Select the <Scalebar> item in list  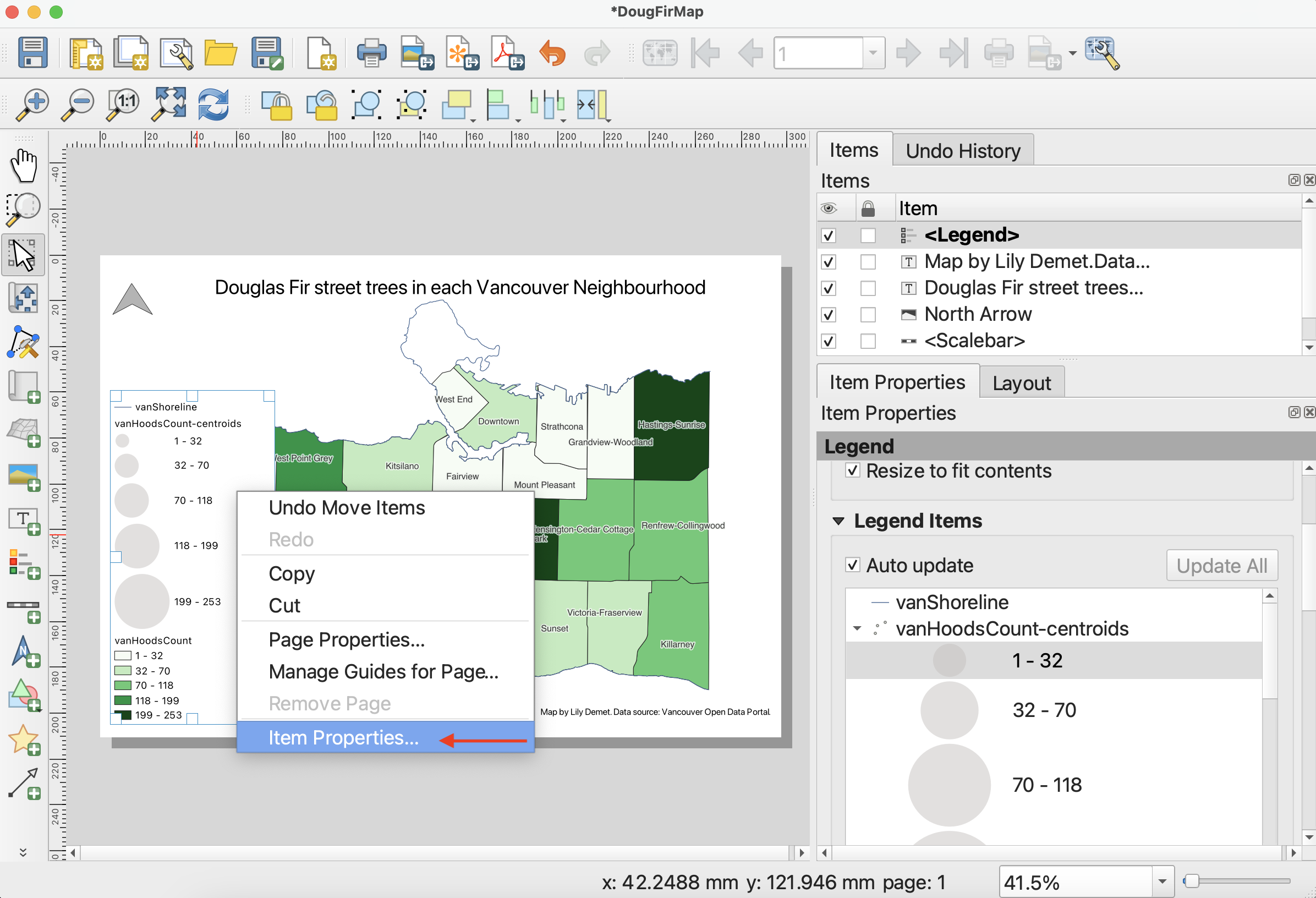(x=974, y=341)
